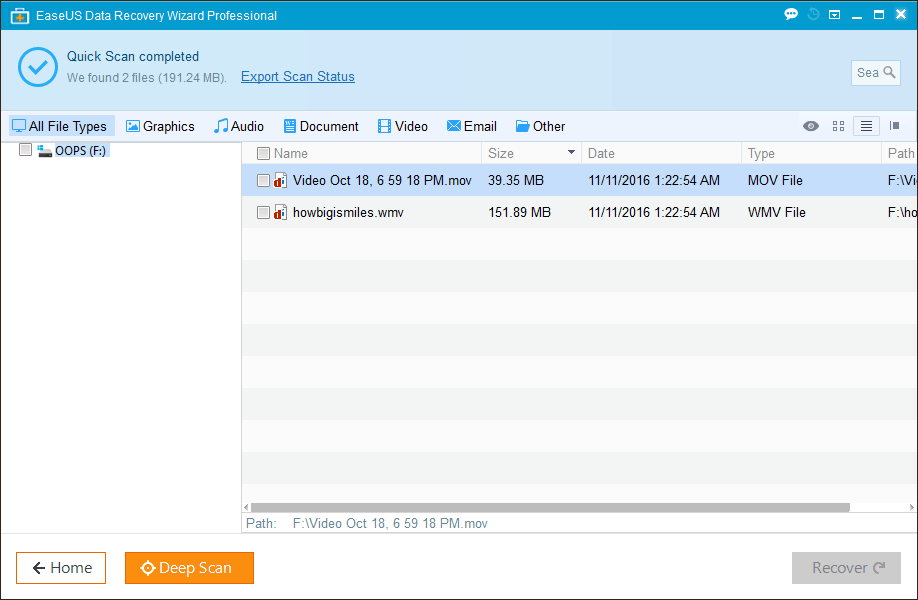
Task: Click the search magnifier icon
Action: click(x=889, y=72)
